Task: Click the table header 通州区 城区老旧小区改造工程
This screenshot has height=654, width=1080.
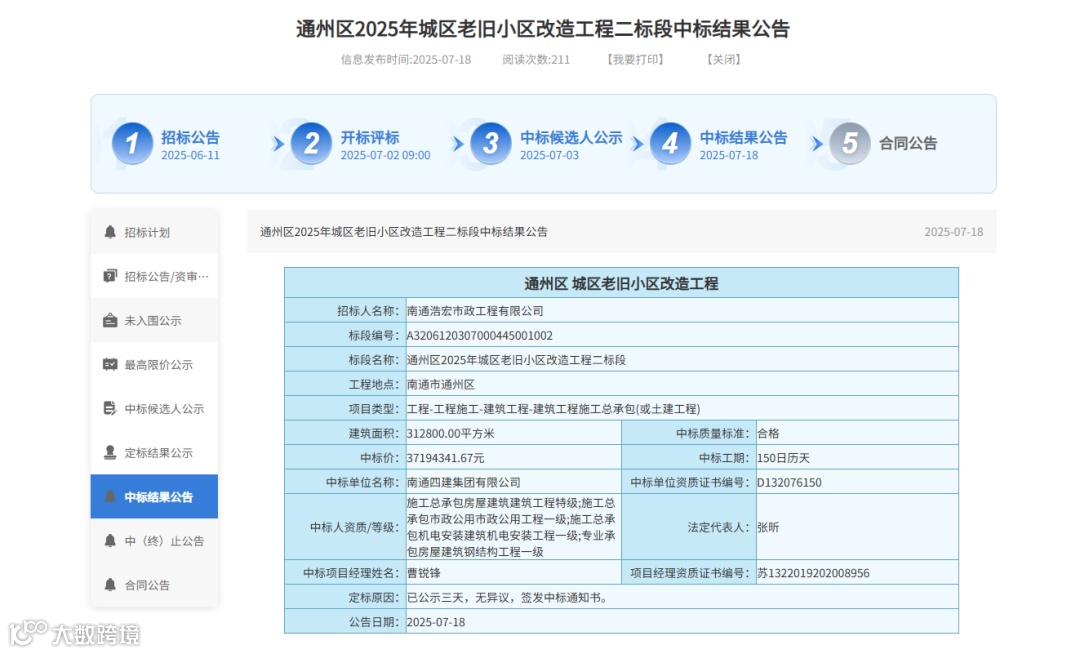Action: pyautogui.click(x=621, y=283)
